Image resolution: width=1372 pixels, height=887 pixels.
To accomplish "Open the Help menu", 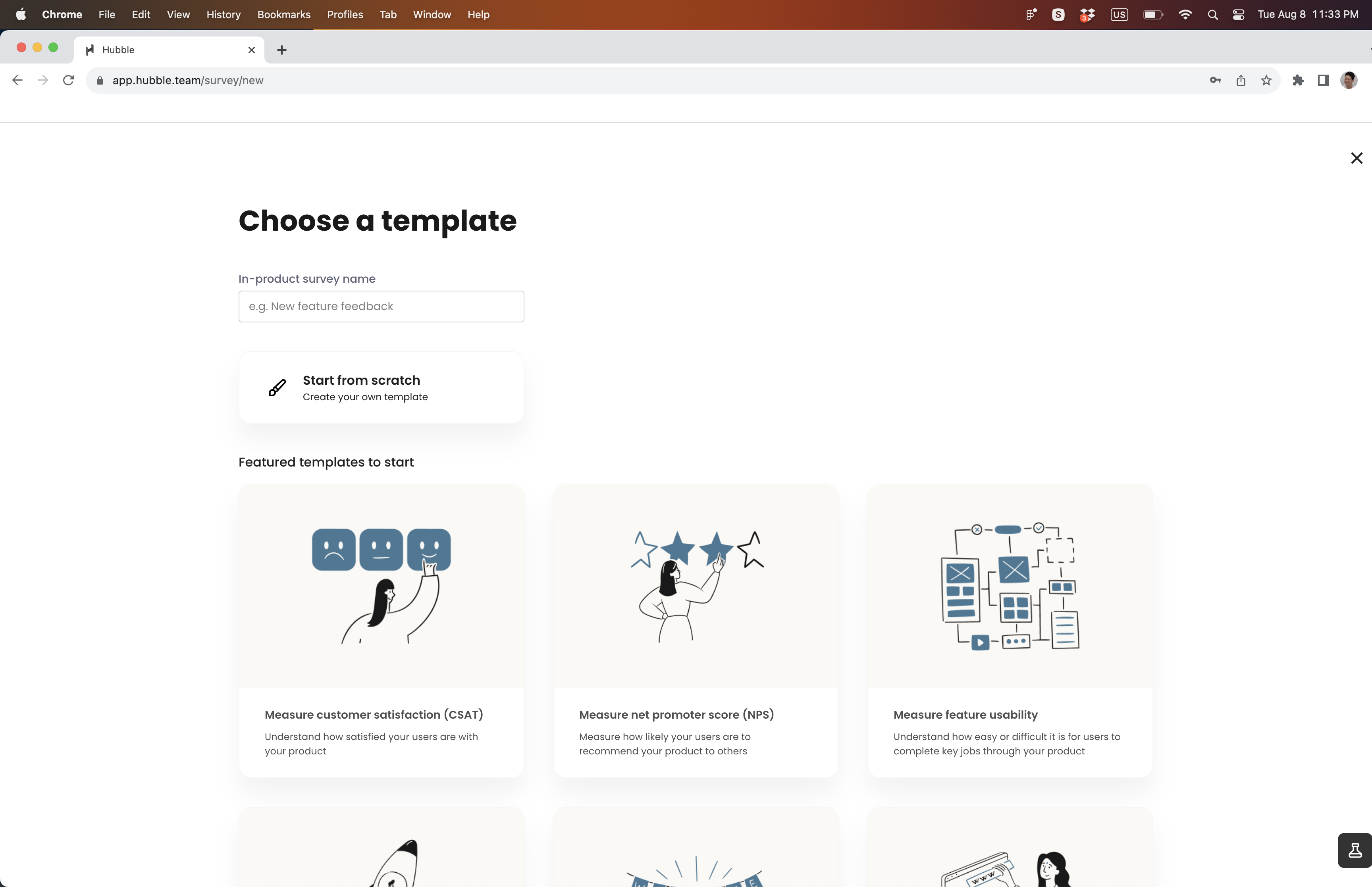I will [x=478, y=14].
